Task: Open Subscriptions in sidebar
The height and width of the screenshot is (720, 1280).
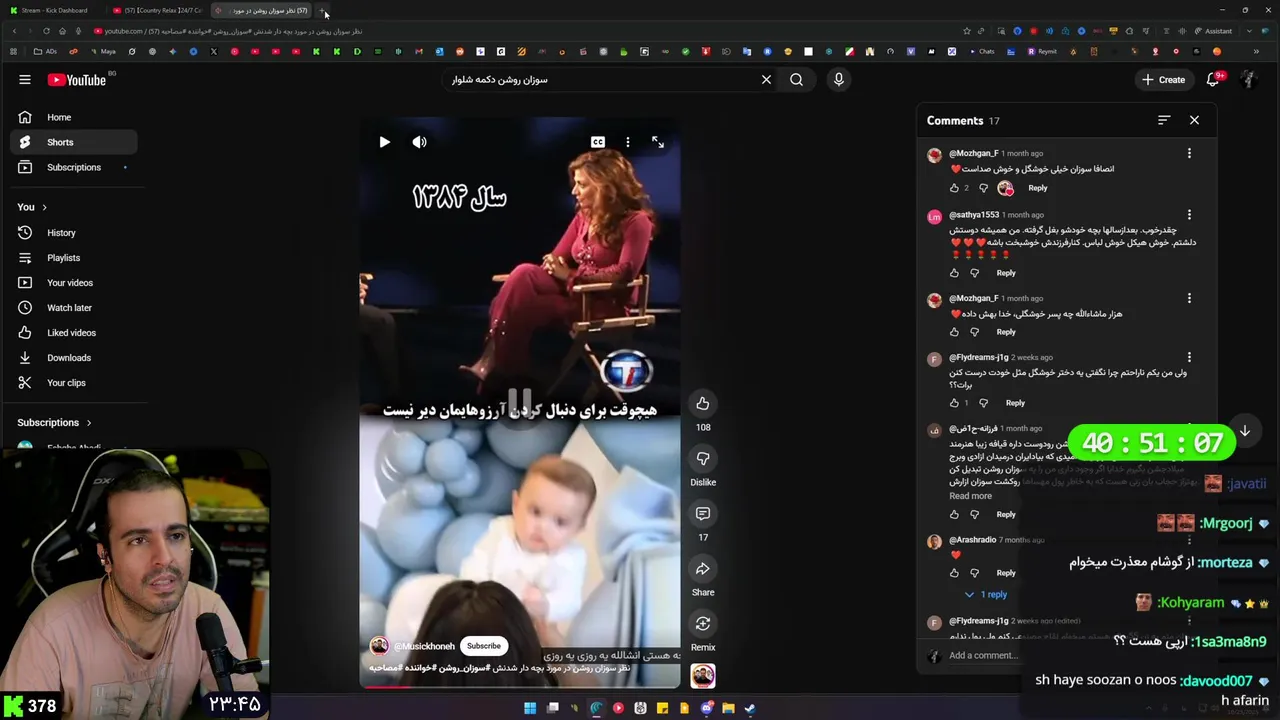Action: click(x=73, y=167)
